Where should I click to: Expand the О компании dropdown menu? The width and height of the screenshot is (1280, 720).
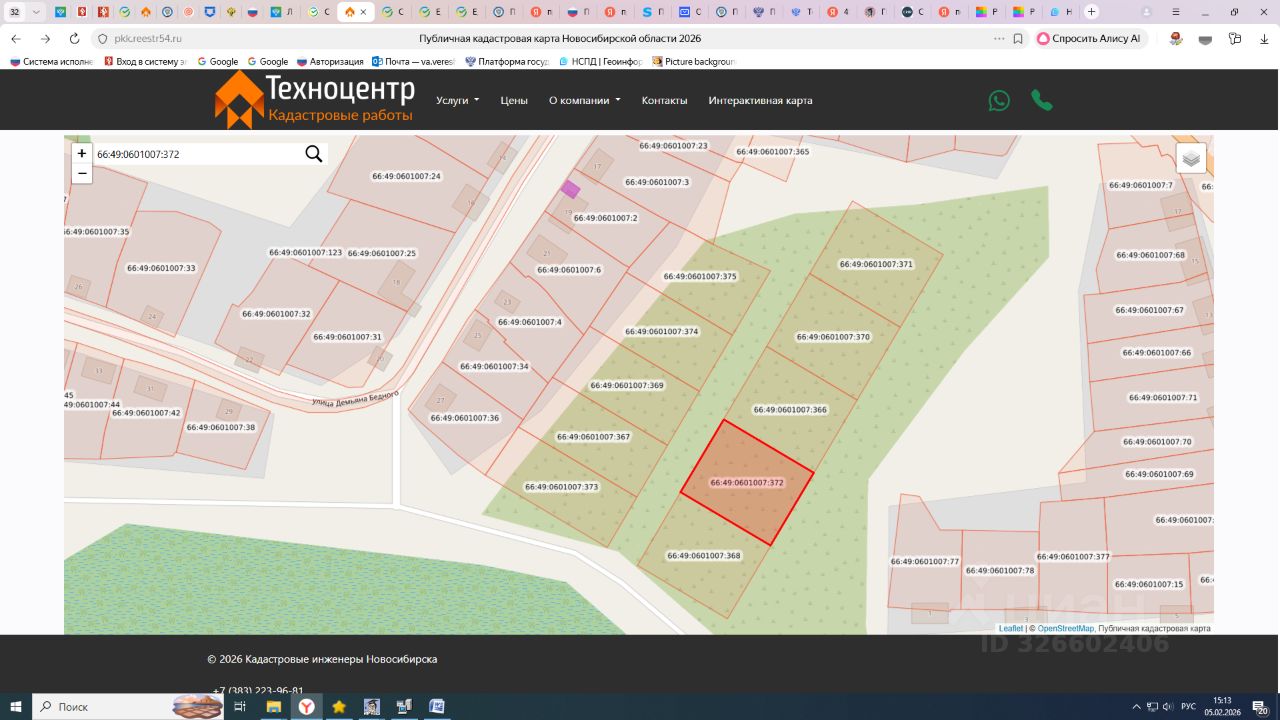(x=584, y=100)
